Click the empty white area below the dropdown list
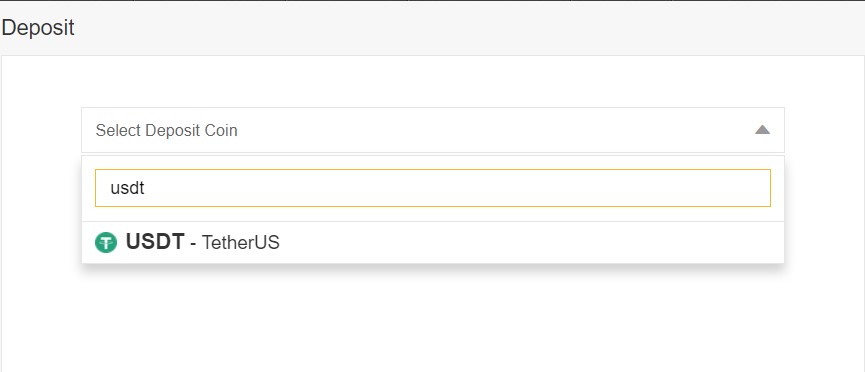 [432, 320]
